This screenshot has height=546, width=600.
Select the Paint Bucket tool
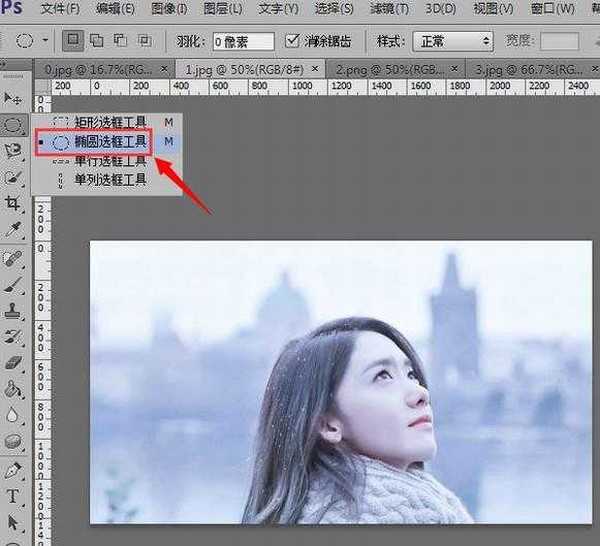pyautogui.click(x=13, y=389)
